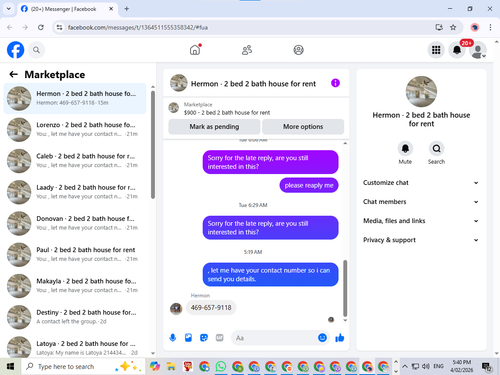Viewport: 500px width, 375px height.
Task: Mute the chat using the bell icon
Action: [405, 148]
